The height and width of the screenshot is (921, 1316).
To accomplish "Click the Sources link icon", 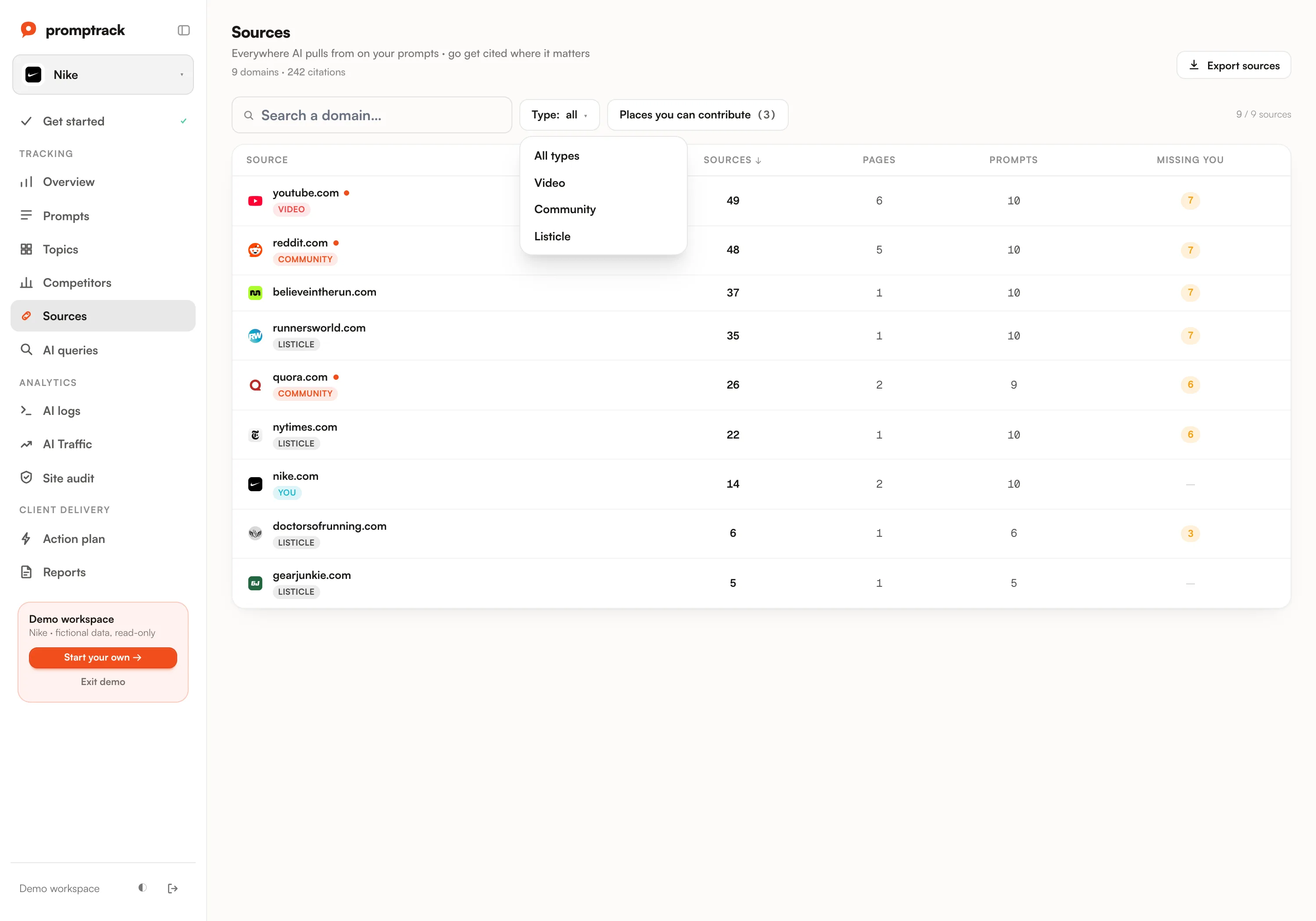I will click(x=26, y=316).
